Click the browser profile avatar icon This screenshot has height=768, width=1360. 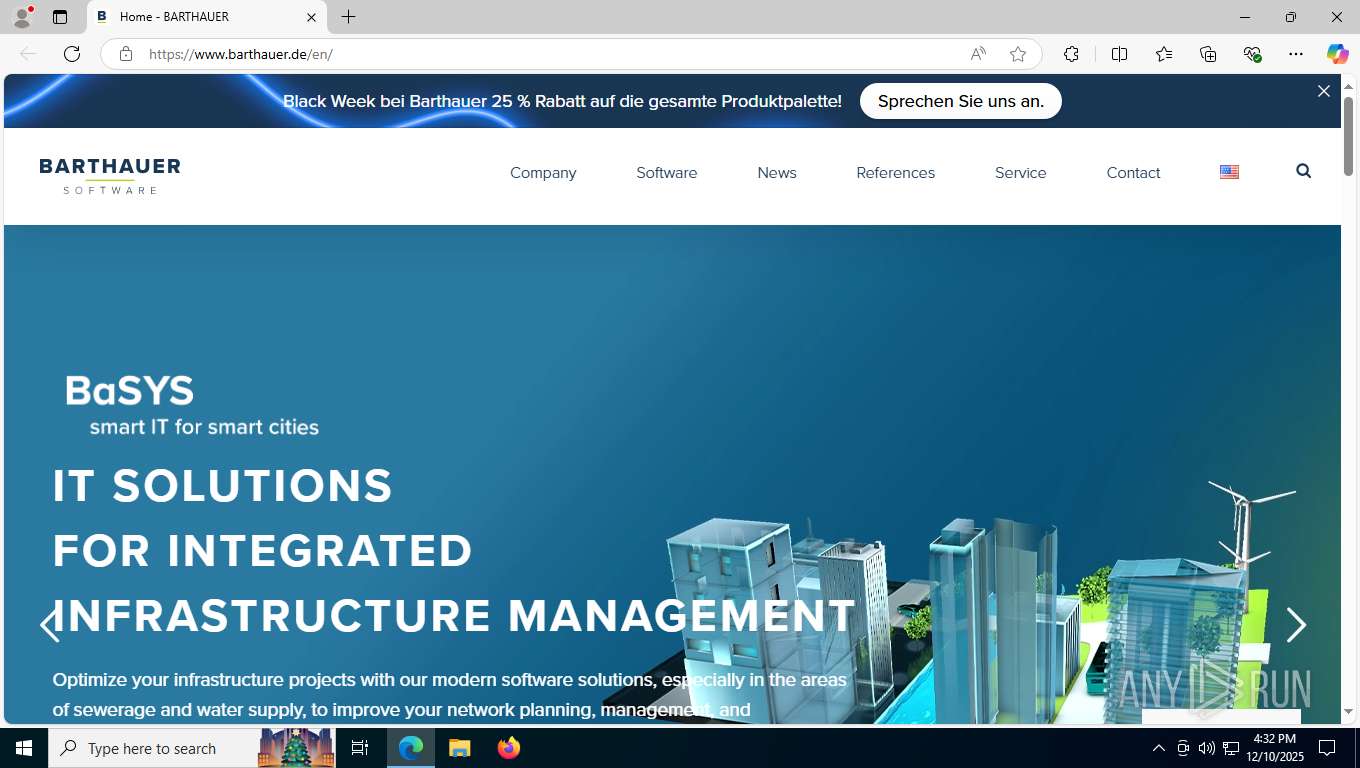(22, 17)
